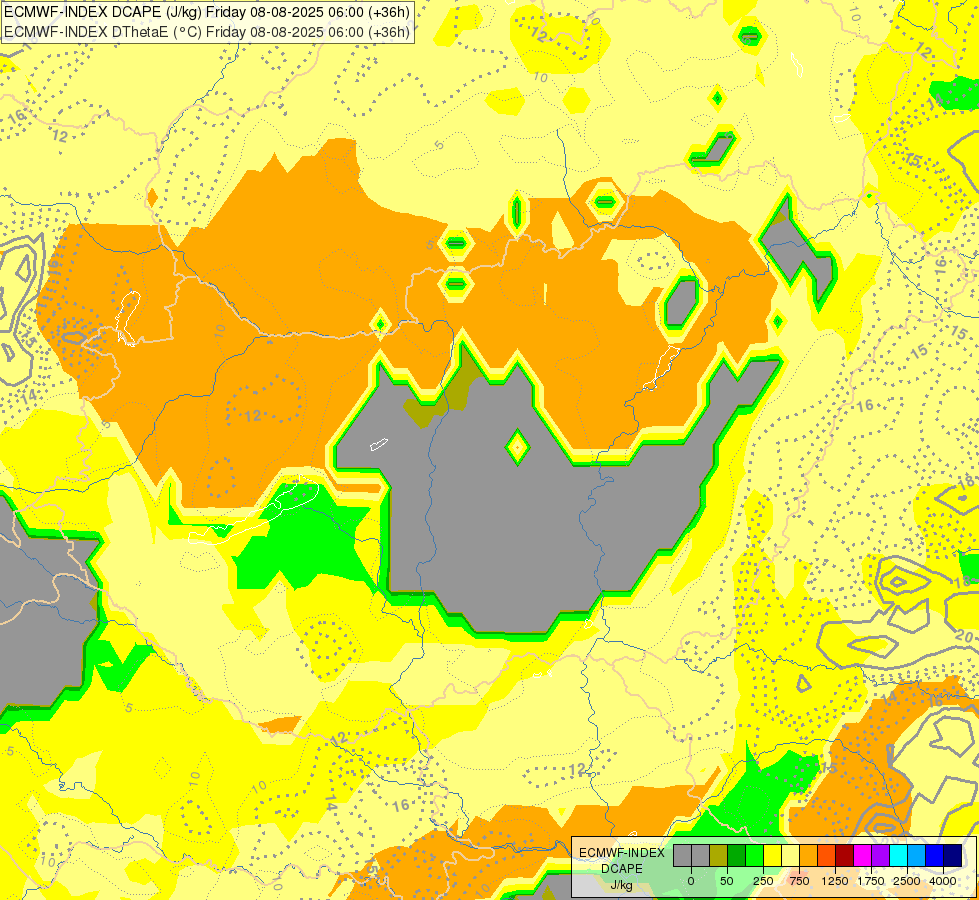This screenshot has width=979, height=900.
Task: Click the red-orange legend swatch
Action: [827, 855]
